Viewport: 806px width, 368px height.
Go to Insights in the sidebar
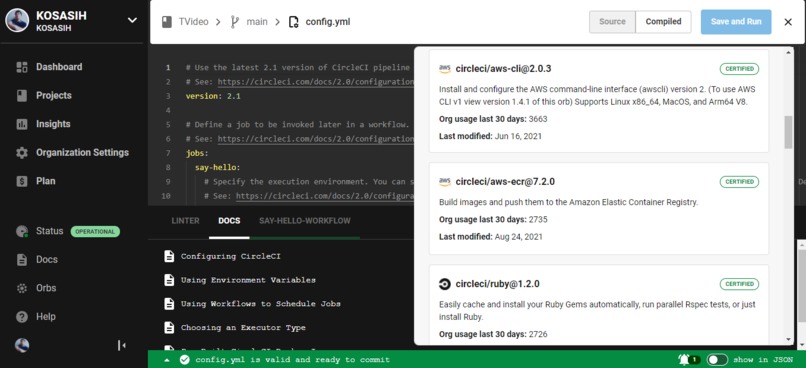53,124
